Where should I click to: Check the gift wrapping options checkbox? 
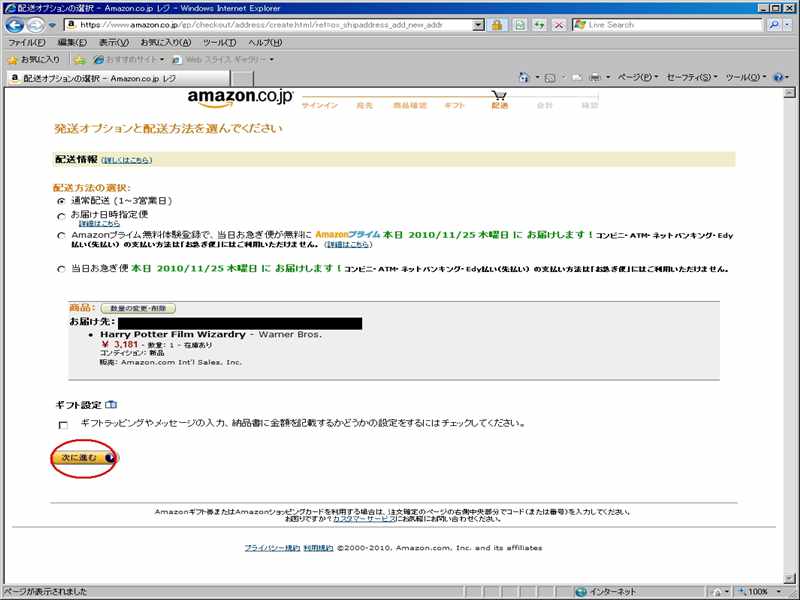[63, 425]
